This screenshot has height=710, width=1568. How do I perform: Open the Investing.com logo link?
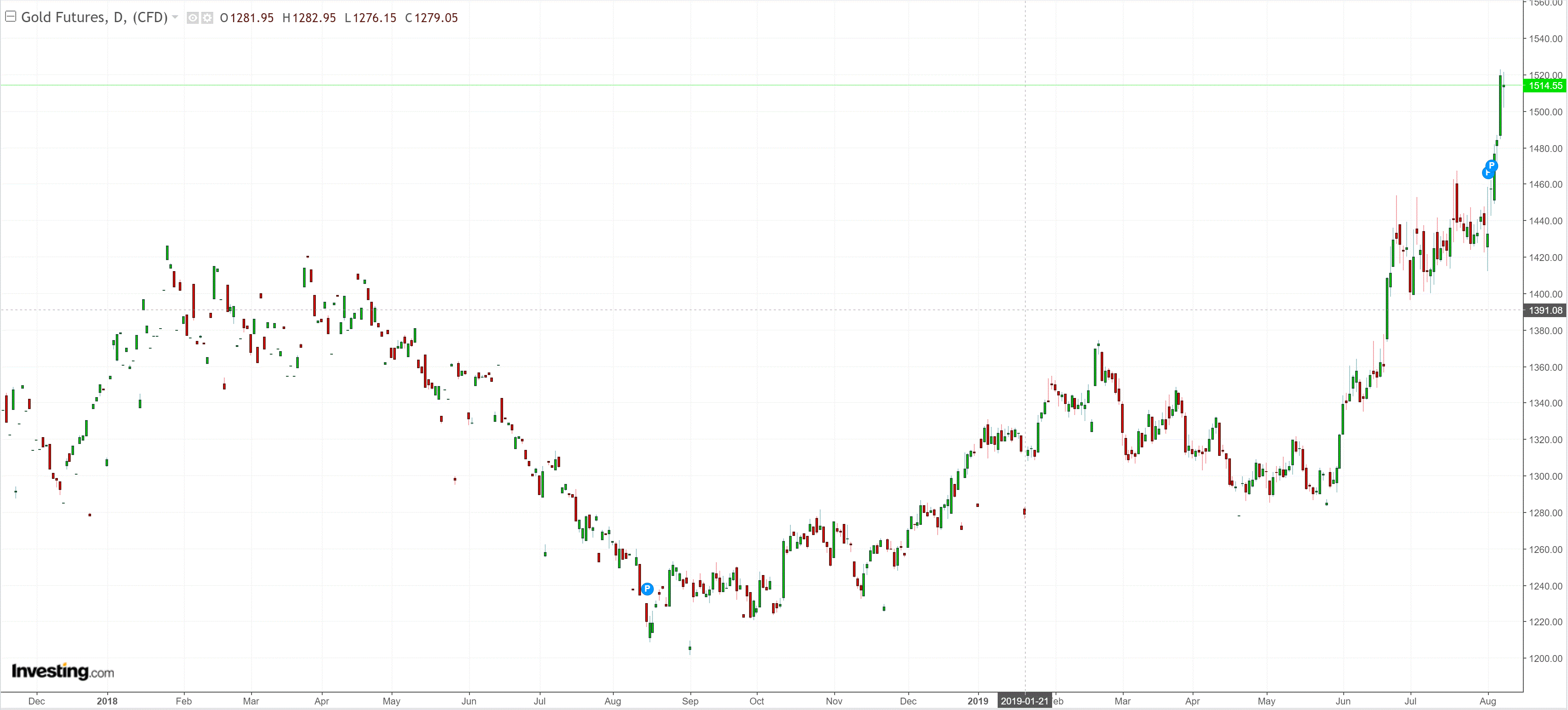pyautogui.click(x=63, y=671)
